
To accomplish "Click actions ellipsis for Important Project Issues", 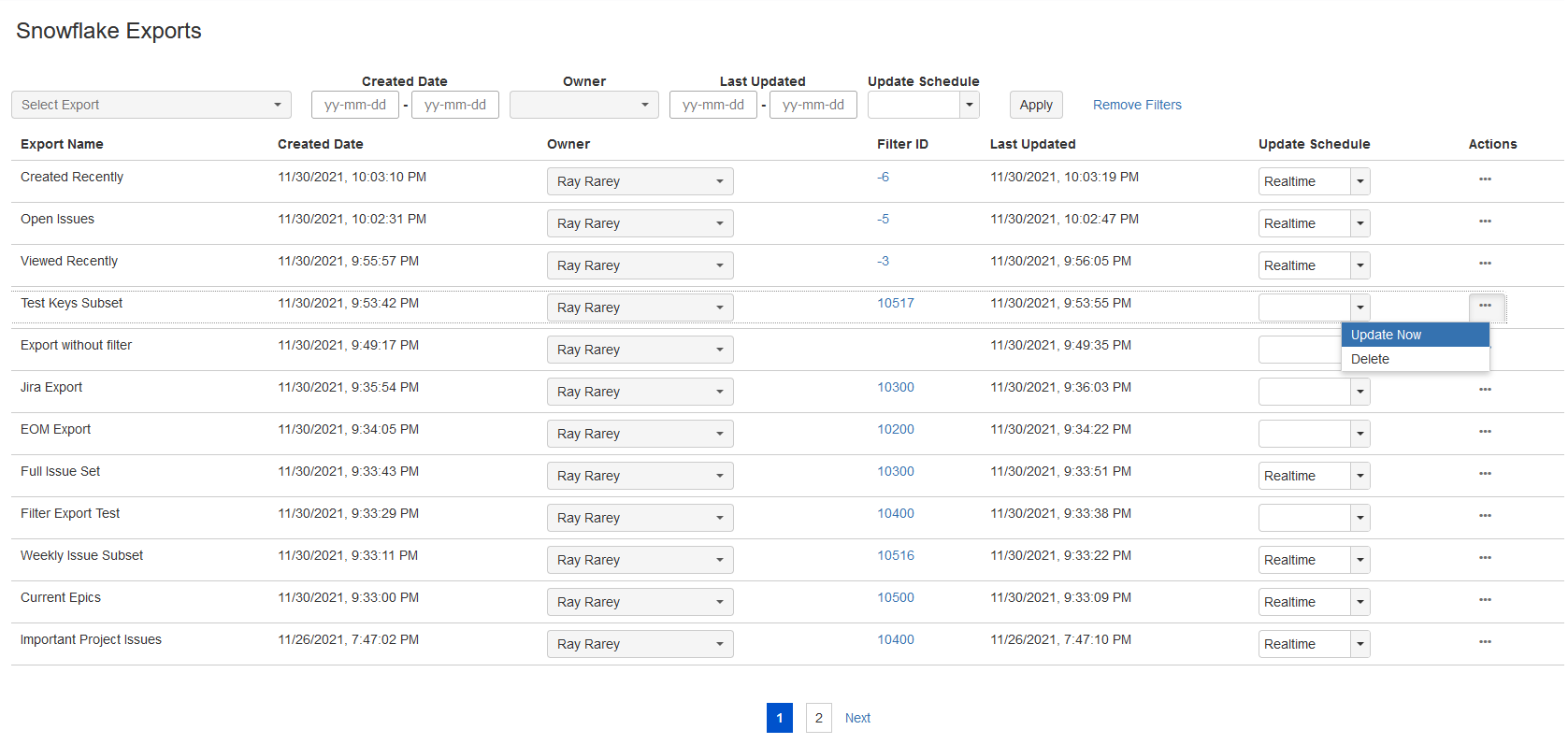I will coord(1485,642).
